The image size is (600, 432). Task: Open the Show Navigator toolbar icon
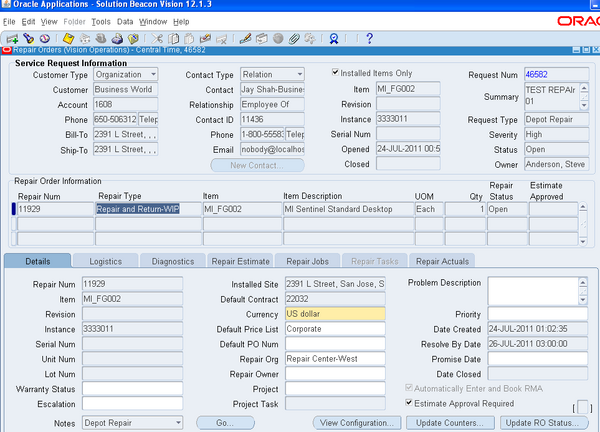point(45,39)
